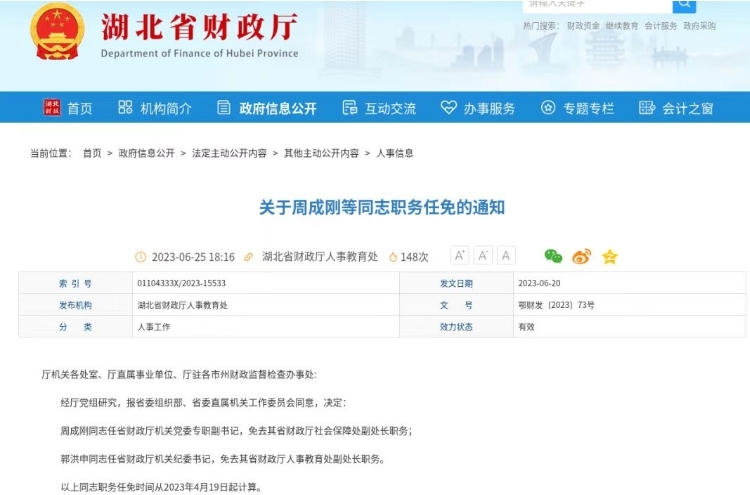
Task: Click the line starting 以上同志职务任免时间
Action: (161, 487)
